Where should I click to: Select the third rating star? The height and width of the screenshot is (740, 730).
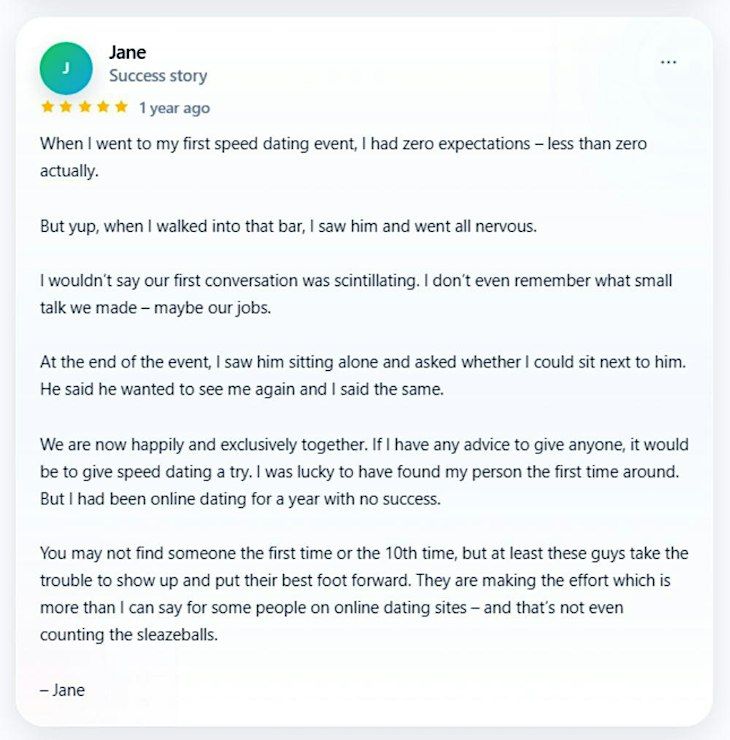(x=84, y=107)
